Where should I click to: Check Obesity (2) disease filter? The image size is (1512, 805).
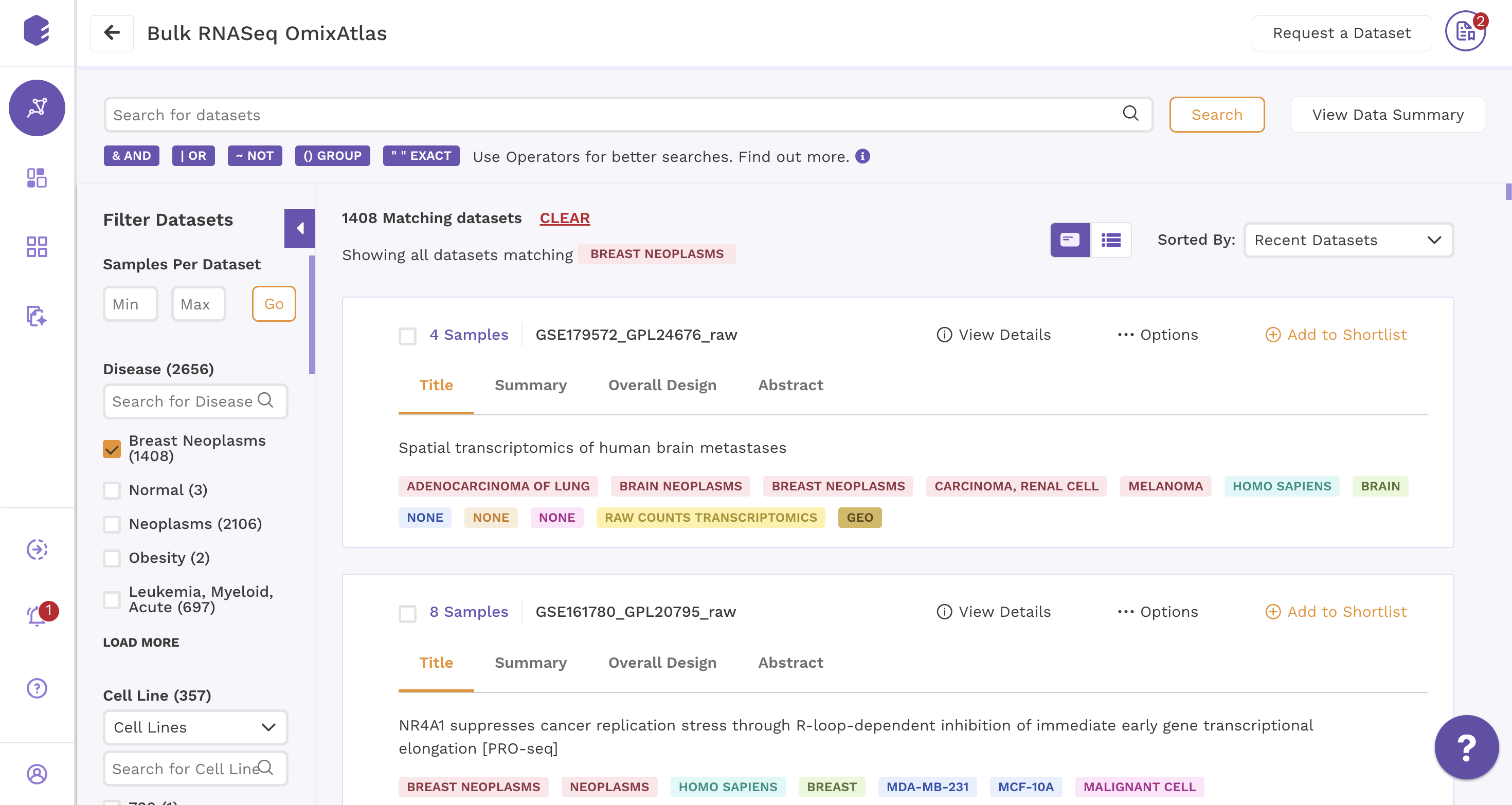(x=112, y=558)
